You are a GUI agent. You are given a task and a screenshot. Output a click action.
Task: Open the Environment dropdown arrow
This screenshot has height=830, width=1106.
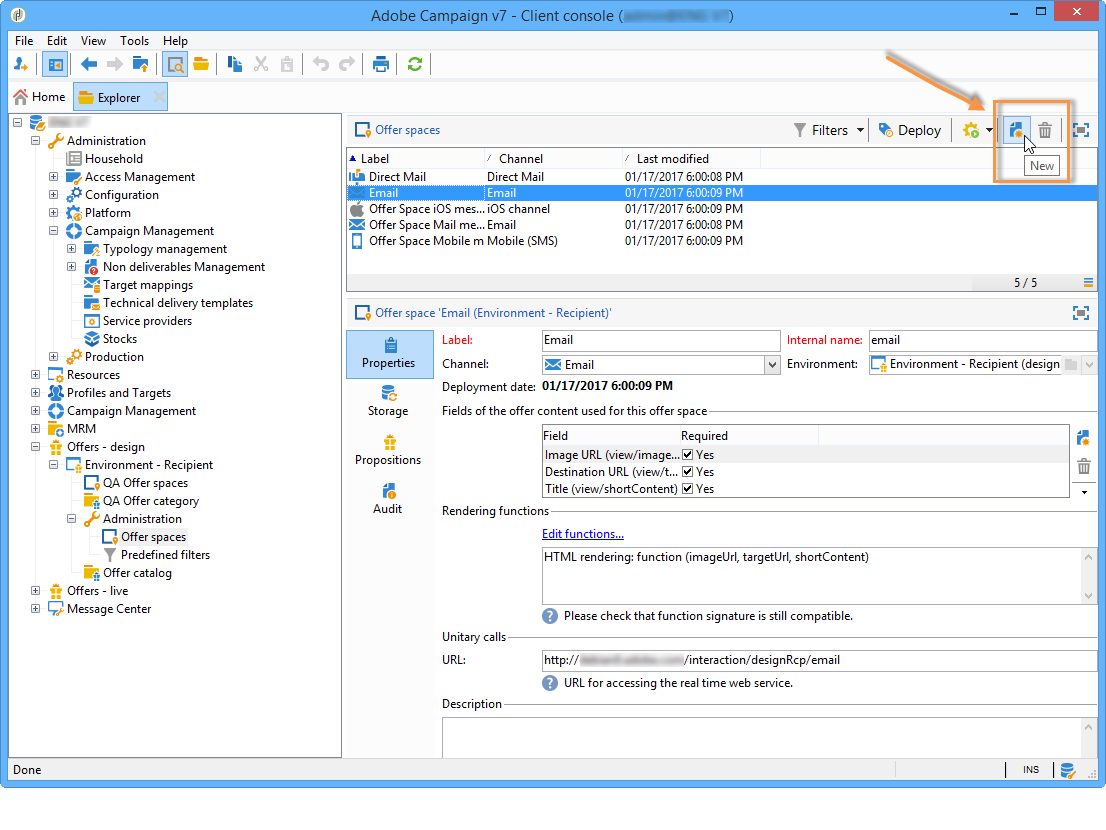[x=1089, y=365]
